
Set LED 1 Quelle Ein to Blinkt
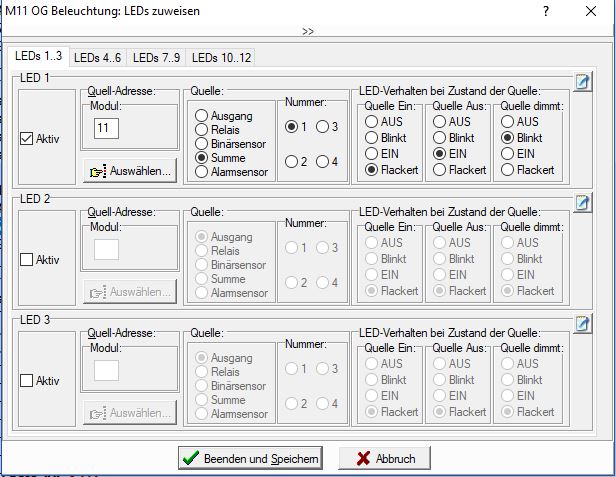click(373, 138)
